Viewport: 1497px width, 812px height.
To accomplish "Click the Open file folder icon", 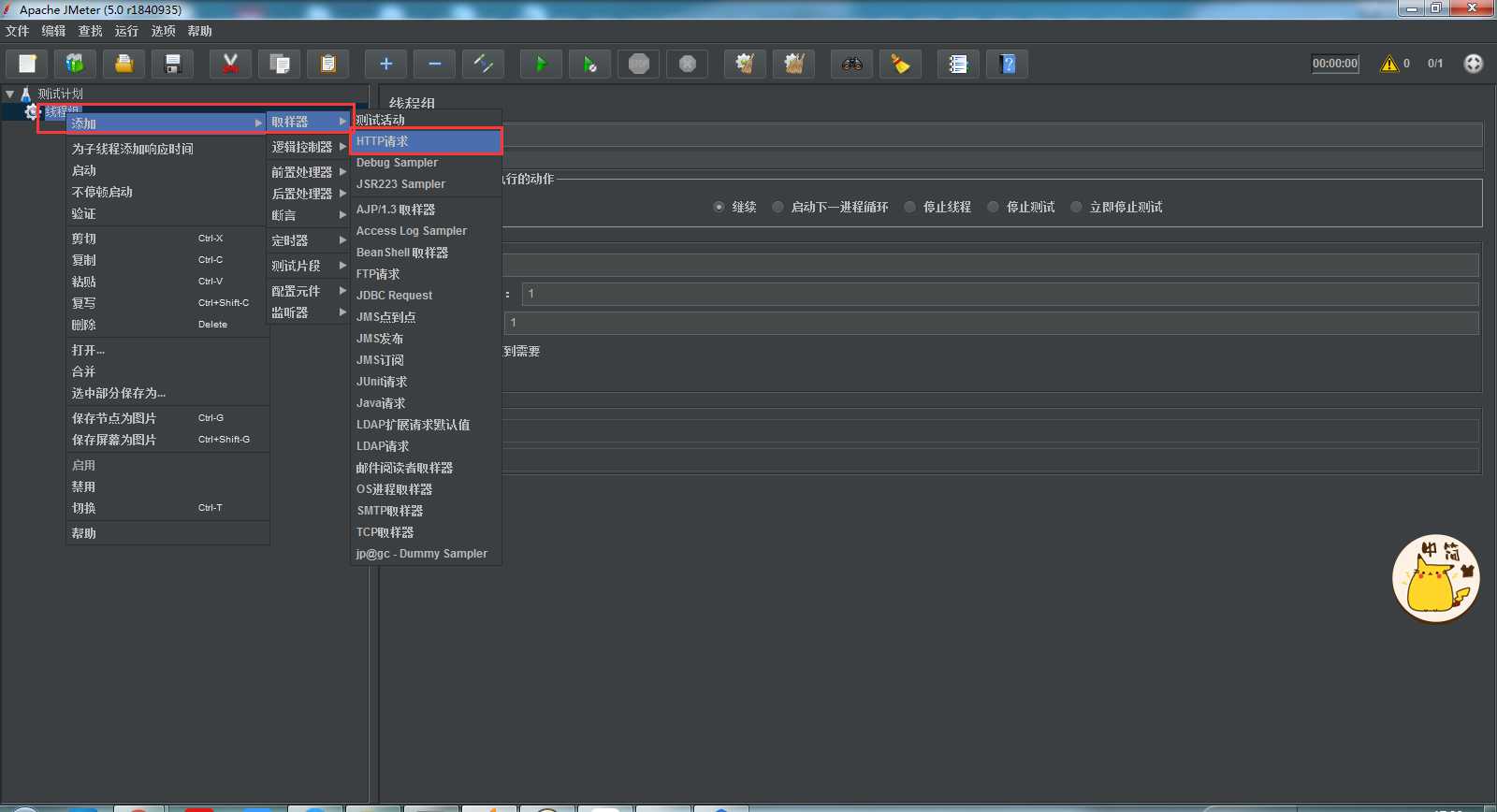I will (124, 64).
